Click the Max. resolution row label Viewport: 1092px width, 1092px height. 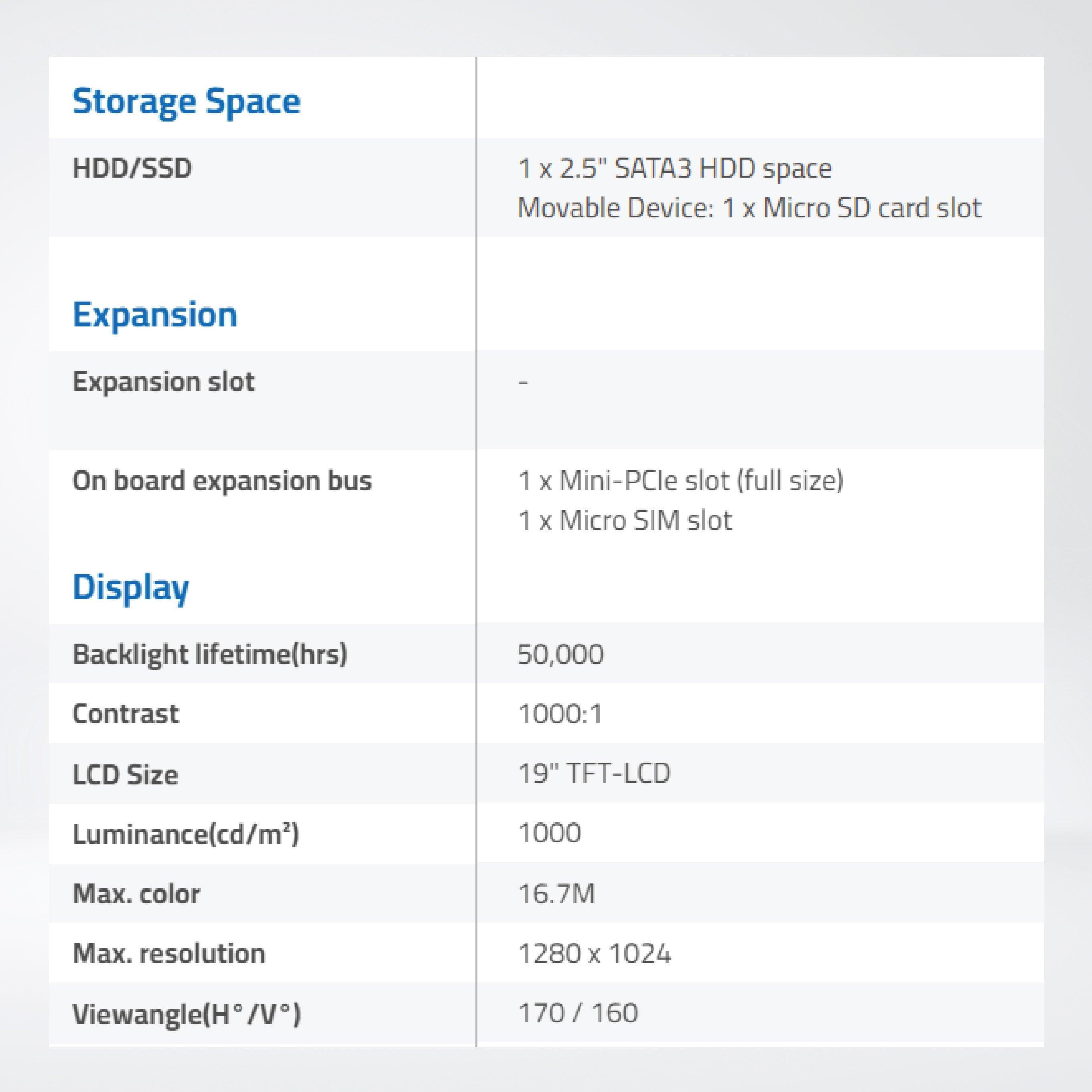pos(169,954)
